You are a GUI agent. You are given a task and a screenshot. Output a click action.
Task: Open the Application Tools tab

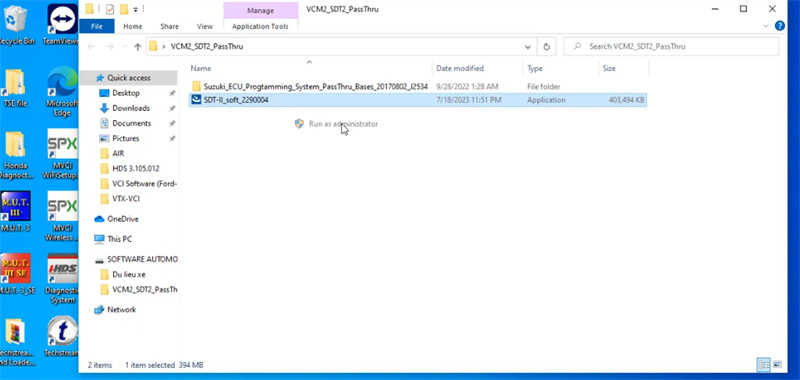(x=260, y=27)
